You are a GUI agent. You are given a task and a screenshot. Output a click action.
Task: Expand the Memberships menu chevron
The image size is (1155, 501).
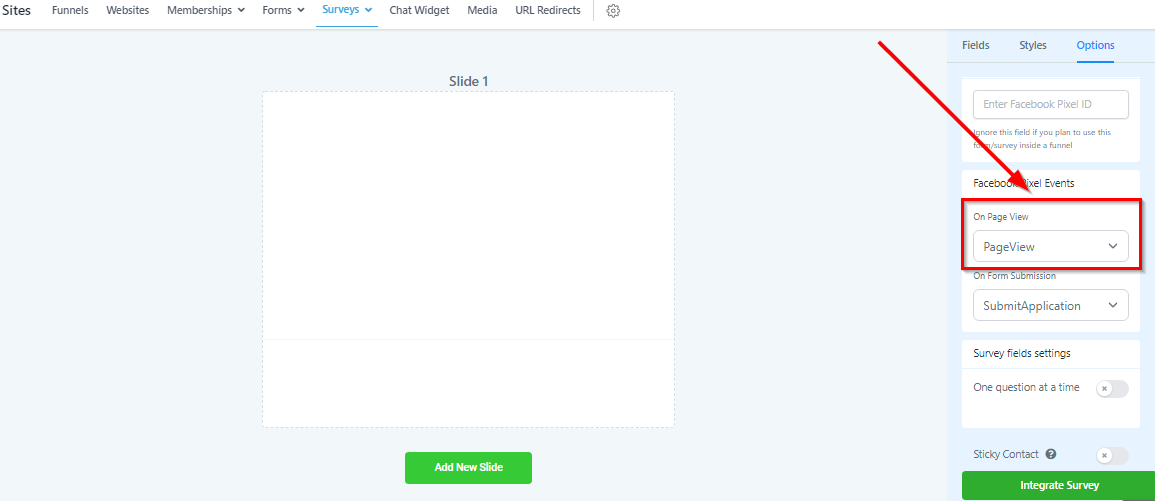point(242,11)
